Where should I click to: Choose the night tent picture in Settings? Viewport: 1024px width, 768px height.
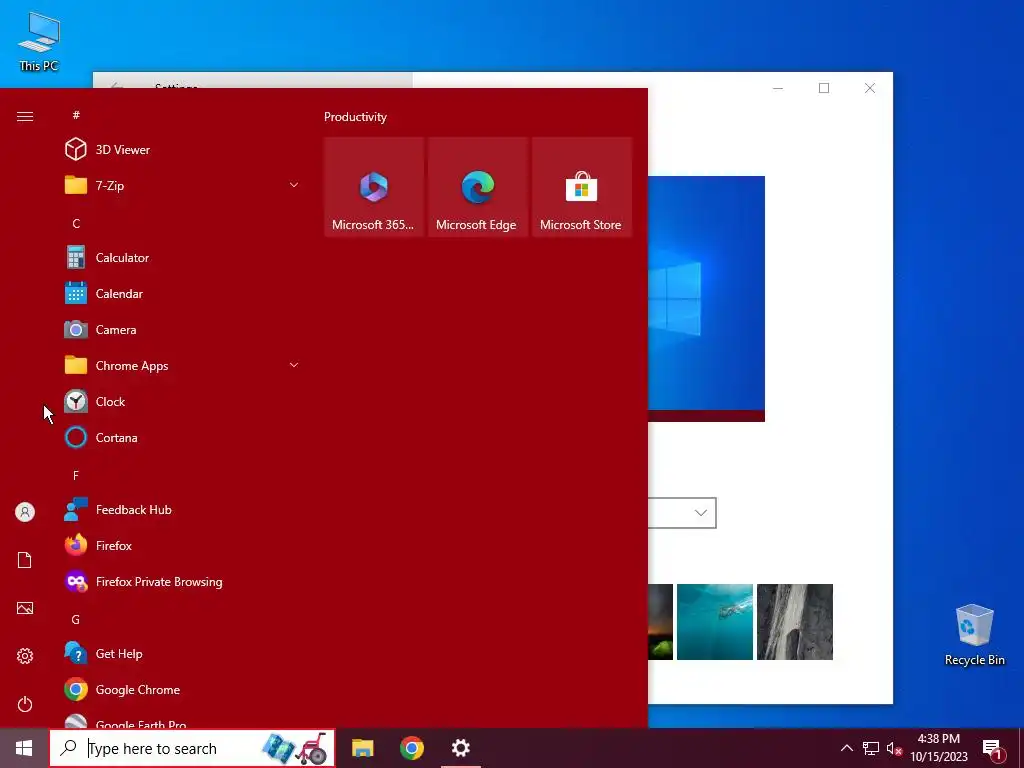[660, 622]
